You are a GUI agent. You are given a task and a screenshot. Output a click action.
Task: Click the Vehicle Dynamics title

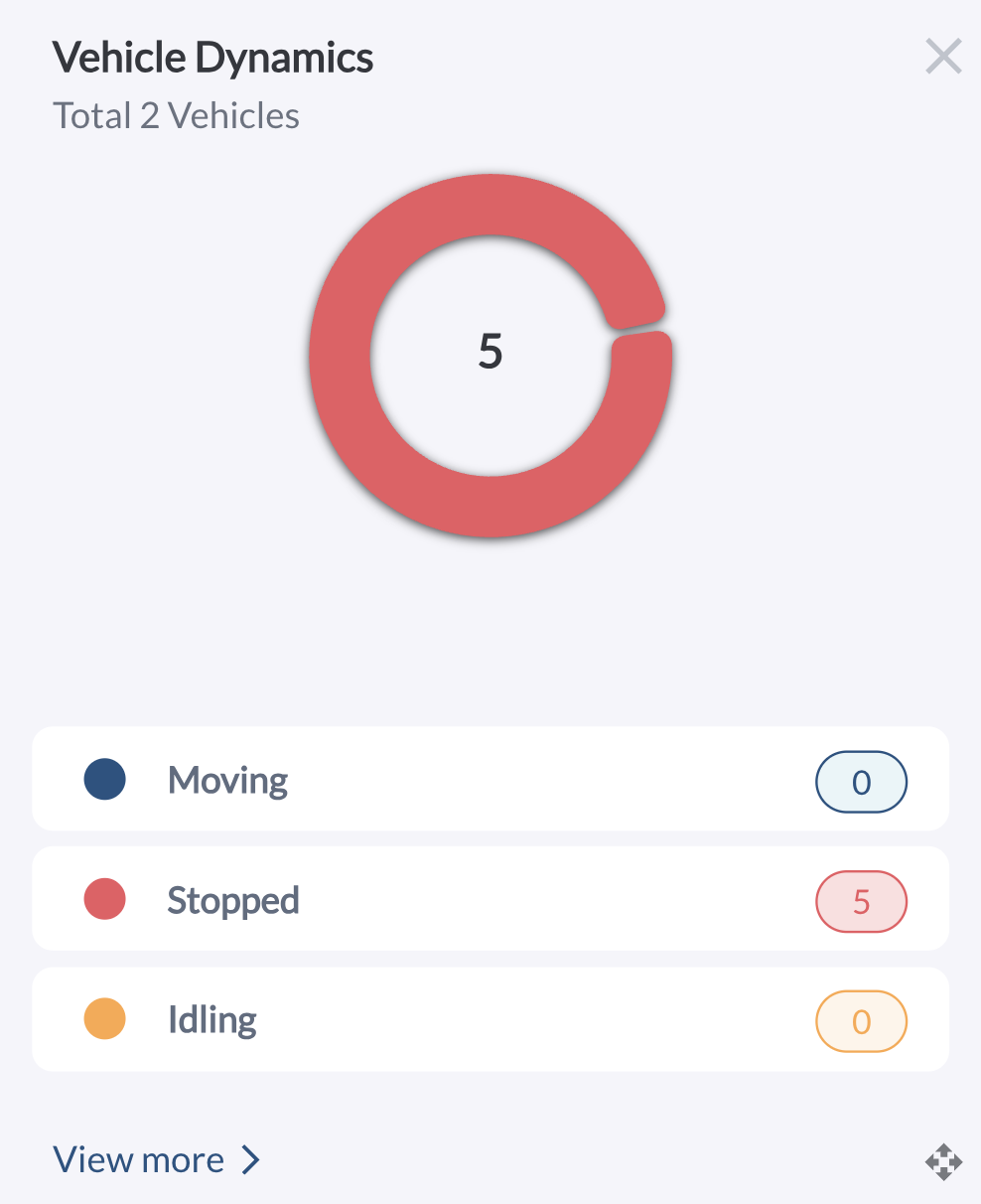(212, 58)
